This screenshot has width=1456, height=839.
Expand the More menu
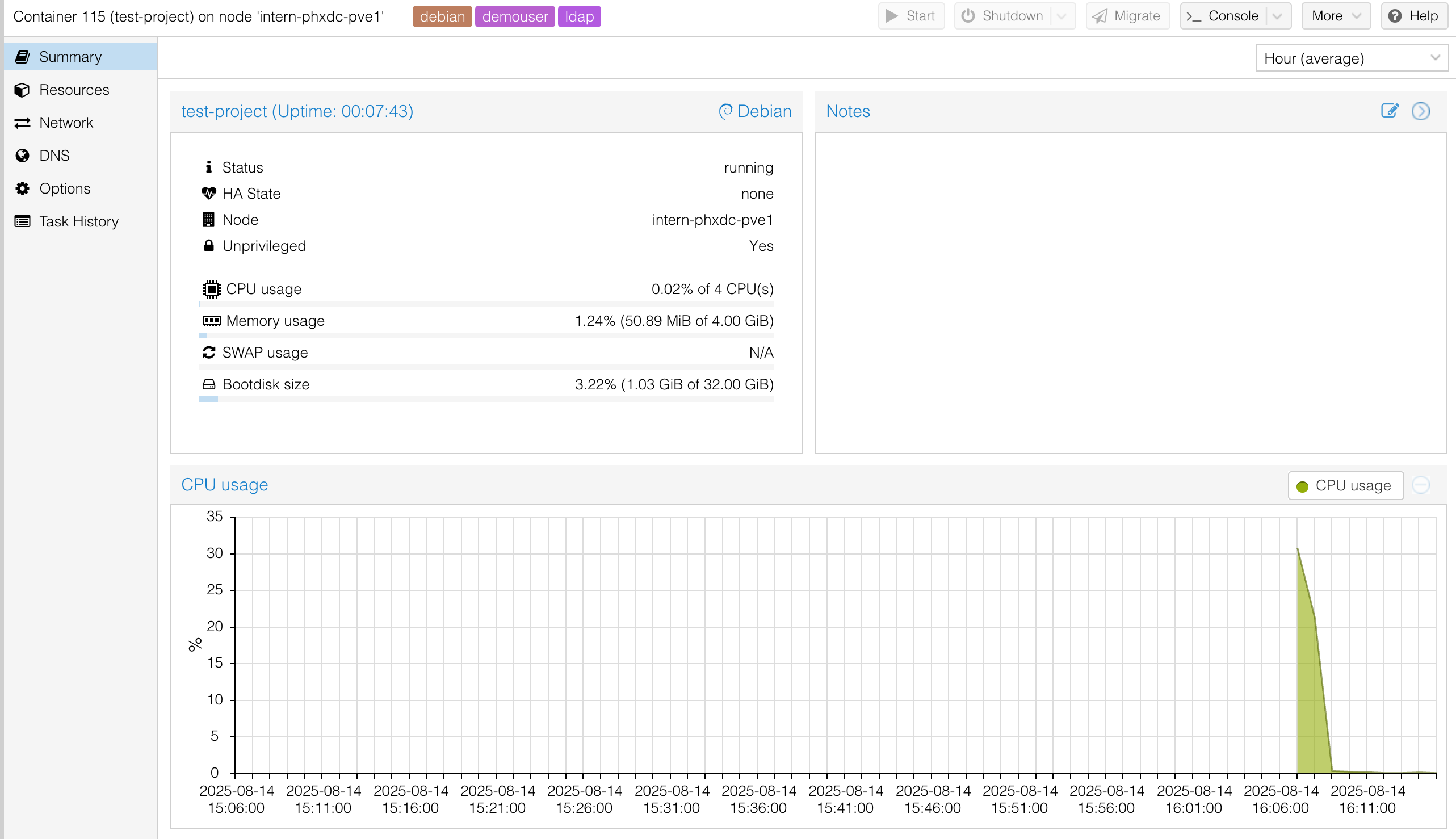tap(1336, 15)
